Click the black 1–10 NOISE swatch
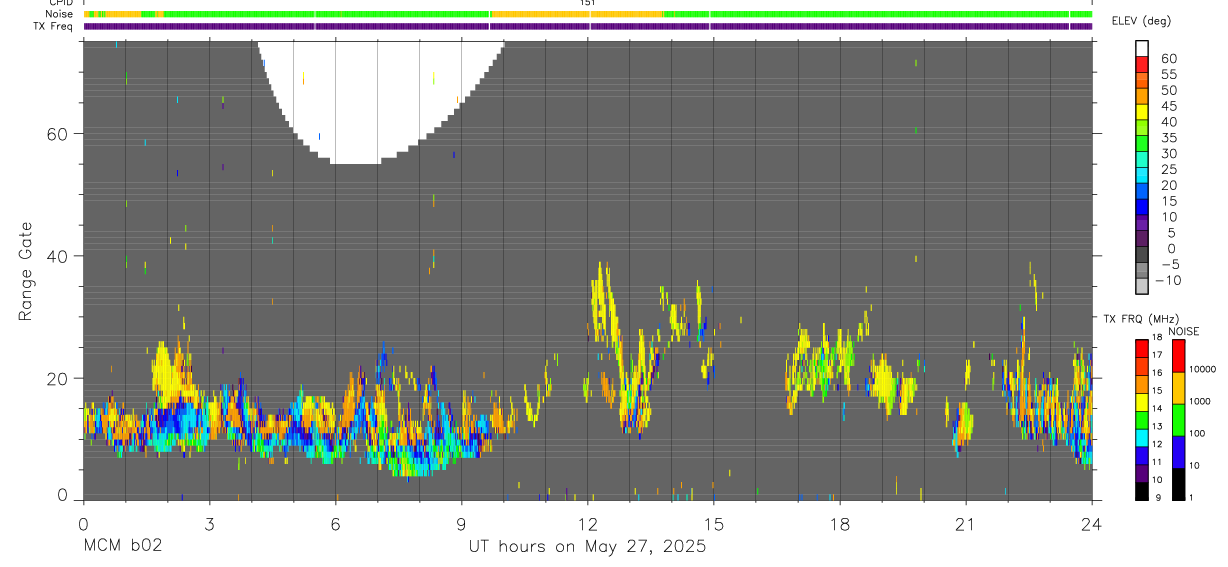Image resolution: width=1228 pixels, height=567 pixels. pos(1178,484)
